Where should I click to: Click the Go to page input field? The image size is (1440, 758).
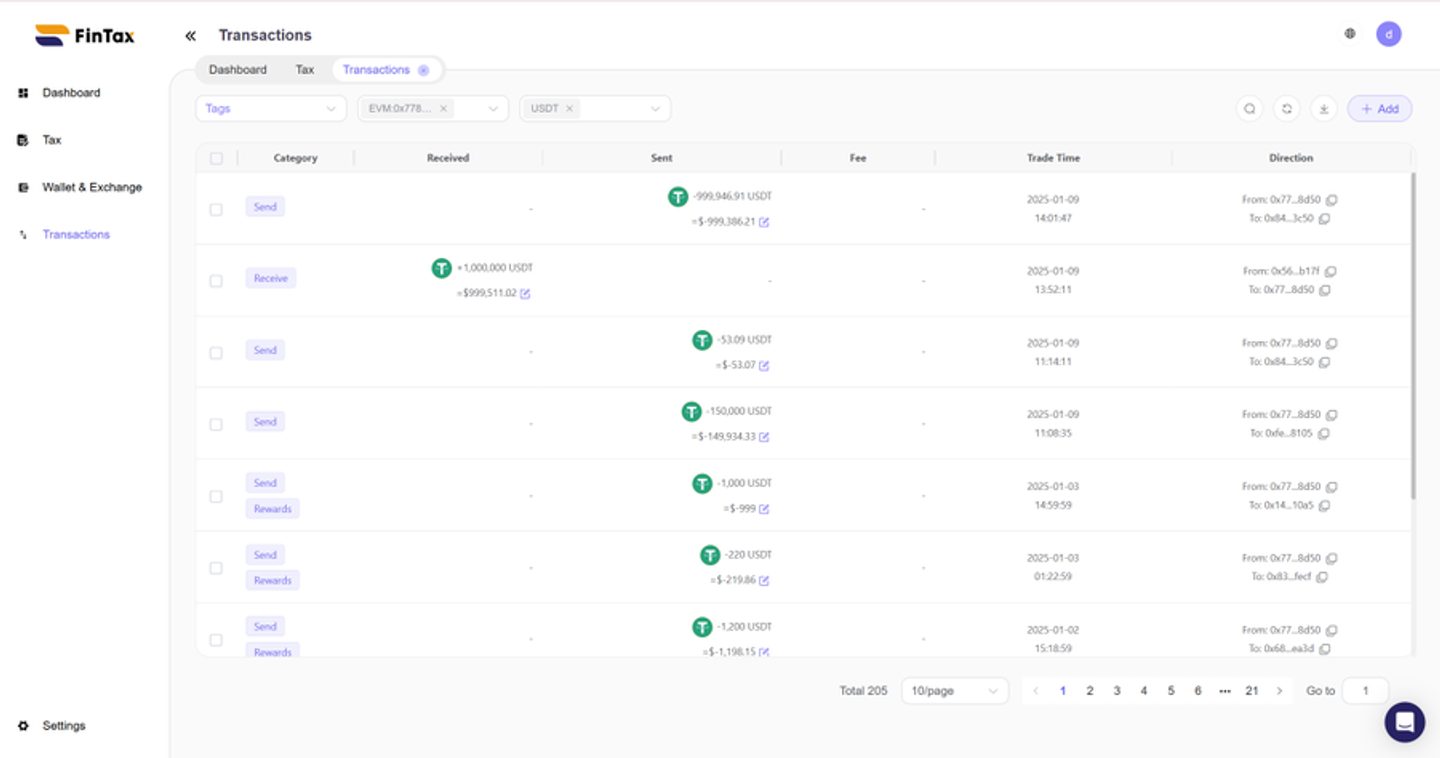[x=1365, y=691]
